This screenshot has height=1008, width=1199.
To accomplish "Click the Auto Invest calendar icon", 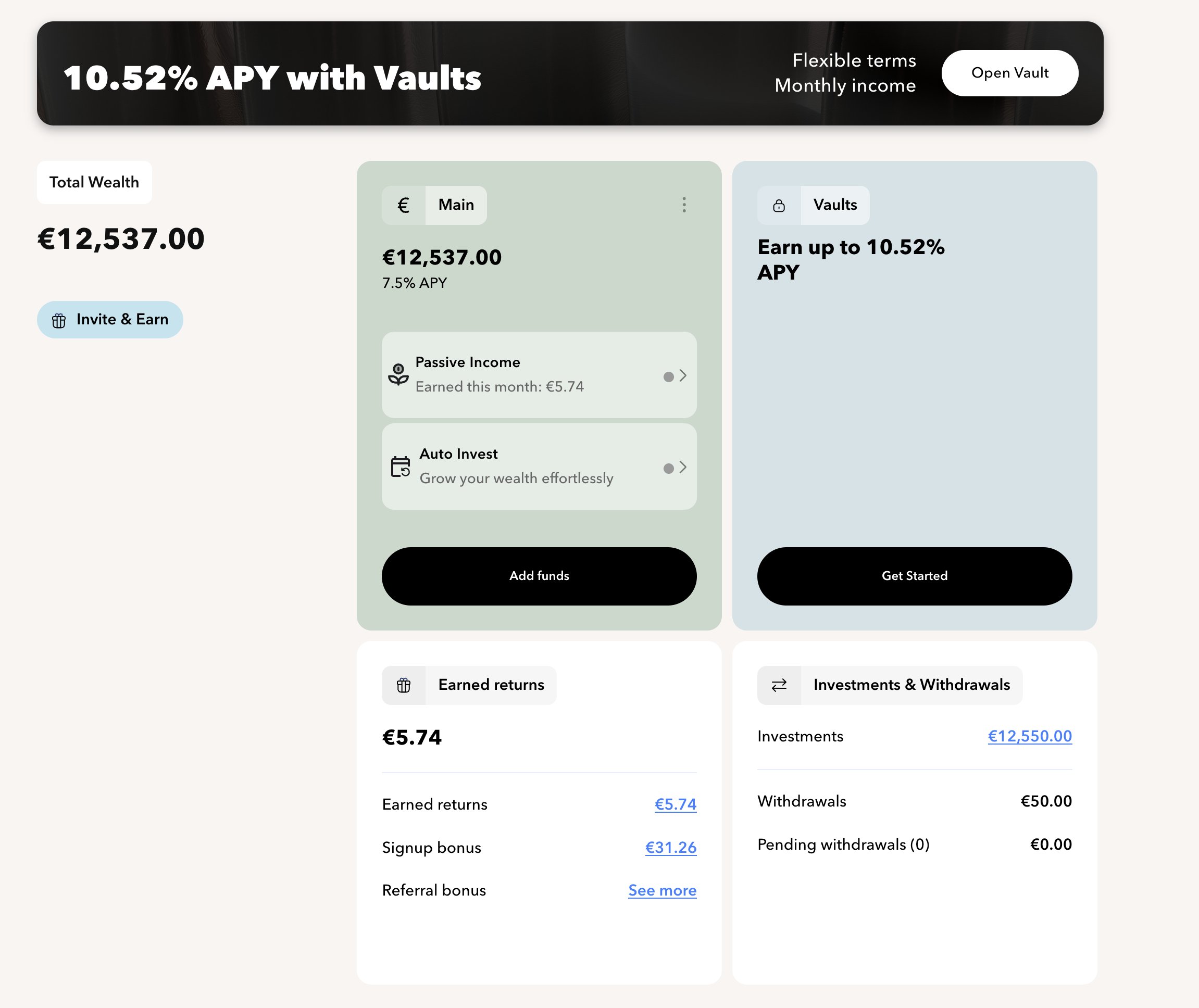I will (x=399, y=467).
